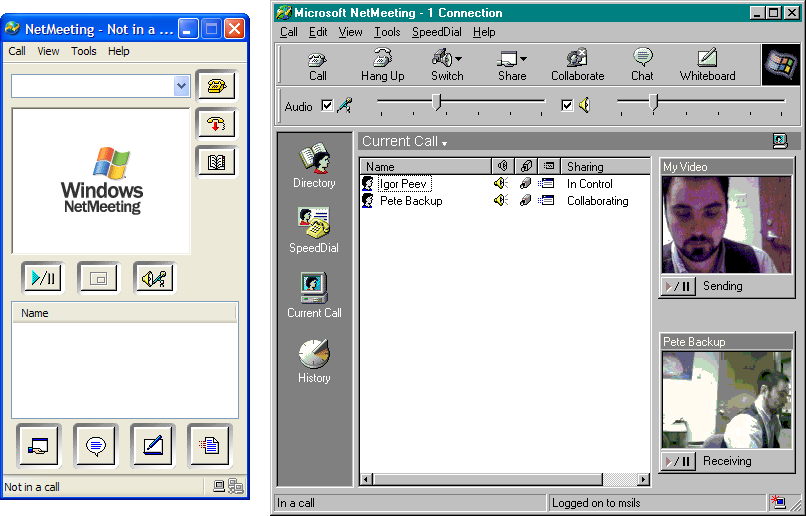The image size is (806, 516).
Task: Click the network status icons in small NetMeeting status bar
Action: click(x=228, y=486)
